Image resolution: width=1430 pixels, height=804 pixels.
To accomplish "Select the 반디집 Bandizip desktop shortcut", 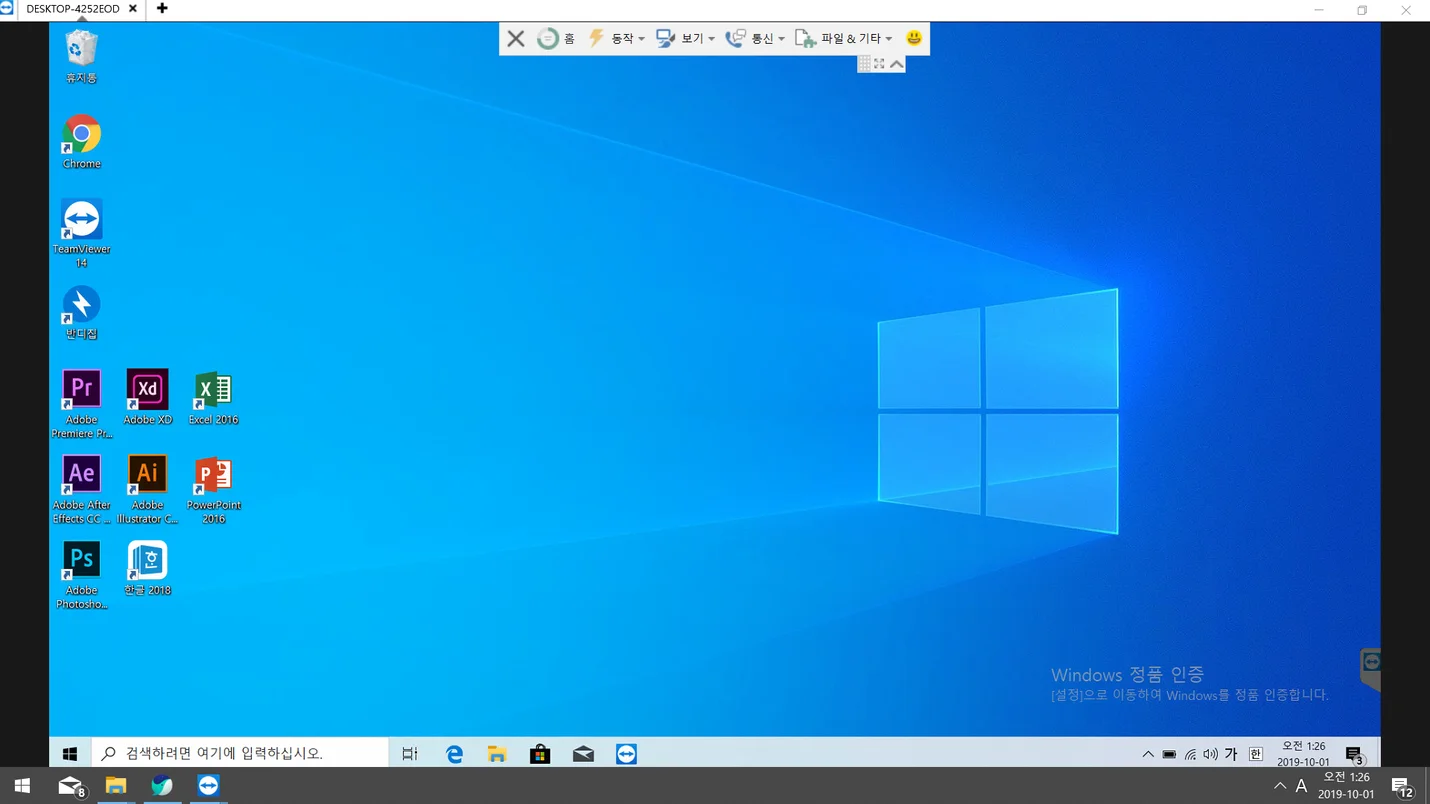I will click(81, 313).
